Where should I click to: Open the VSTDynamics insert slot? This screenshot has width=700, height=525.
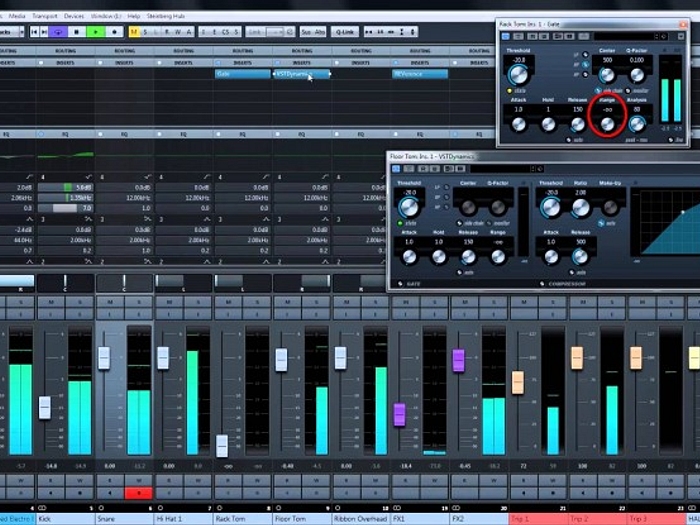coord(300,73)
